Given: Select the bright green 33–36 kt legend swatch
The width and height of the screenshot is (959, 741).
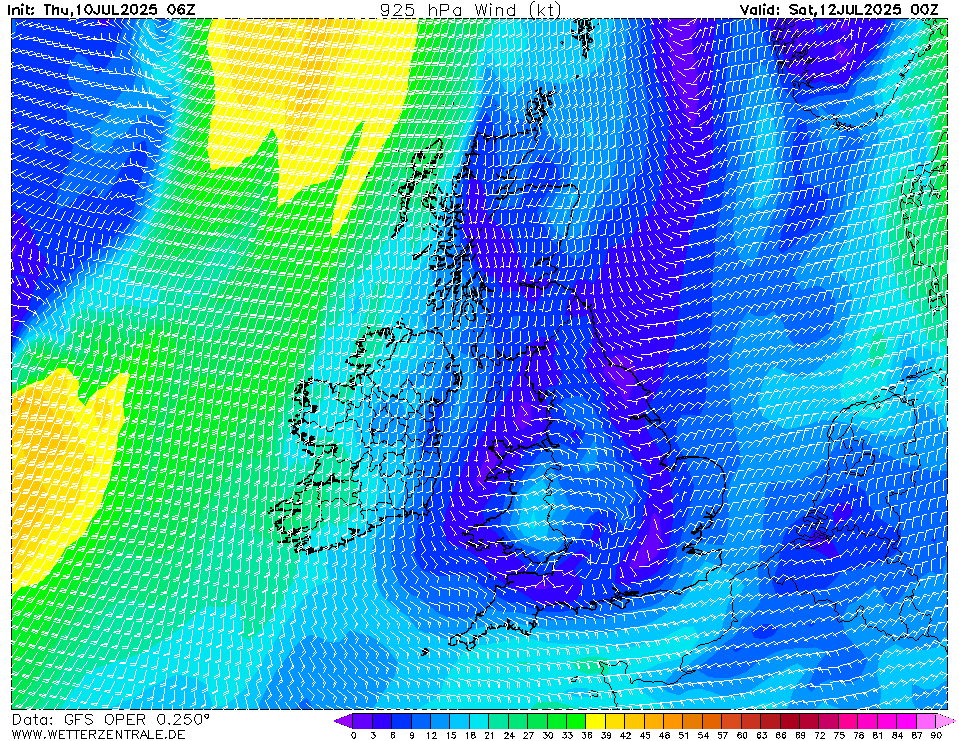Looking at the screenshot, I should click(577, 721).
